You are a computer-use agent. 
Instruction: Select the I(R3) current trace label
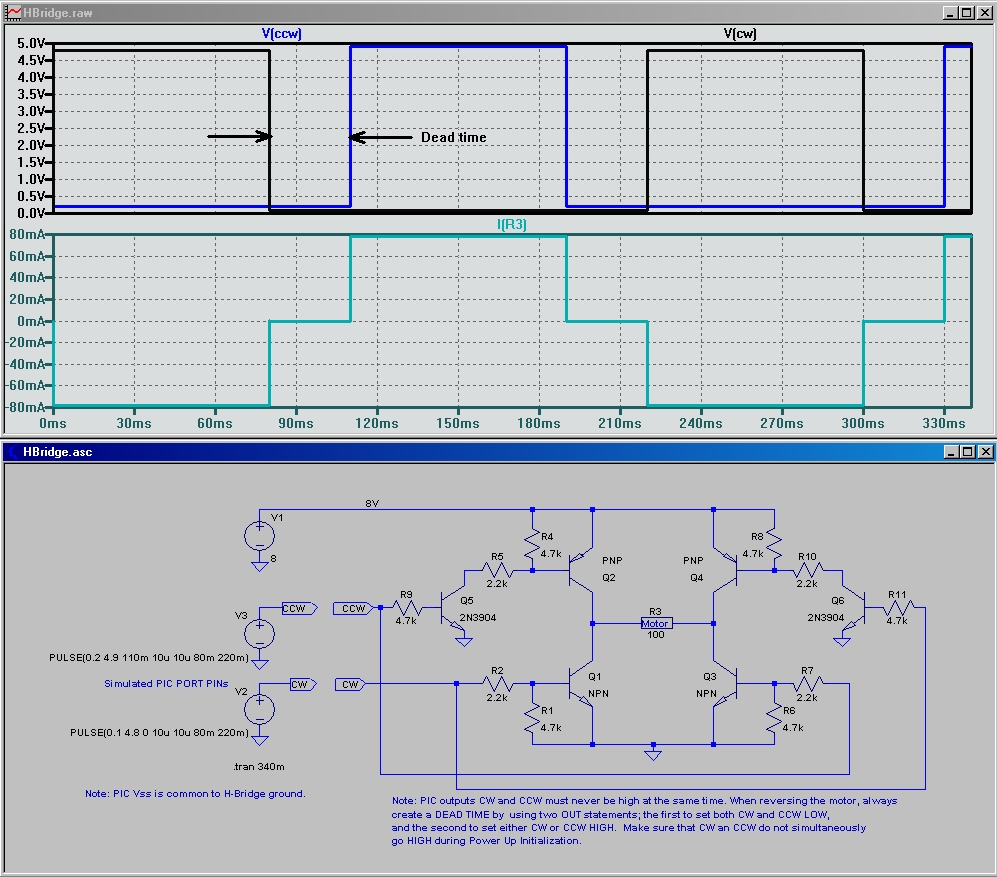click(x=512, y=224)
